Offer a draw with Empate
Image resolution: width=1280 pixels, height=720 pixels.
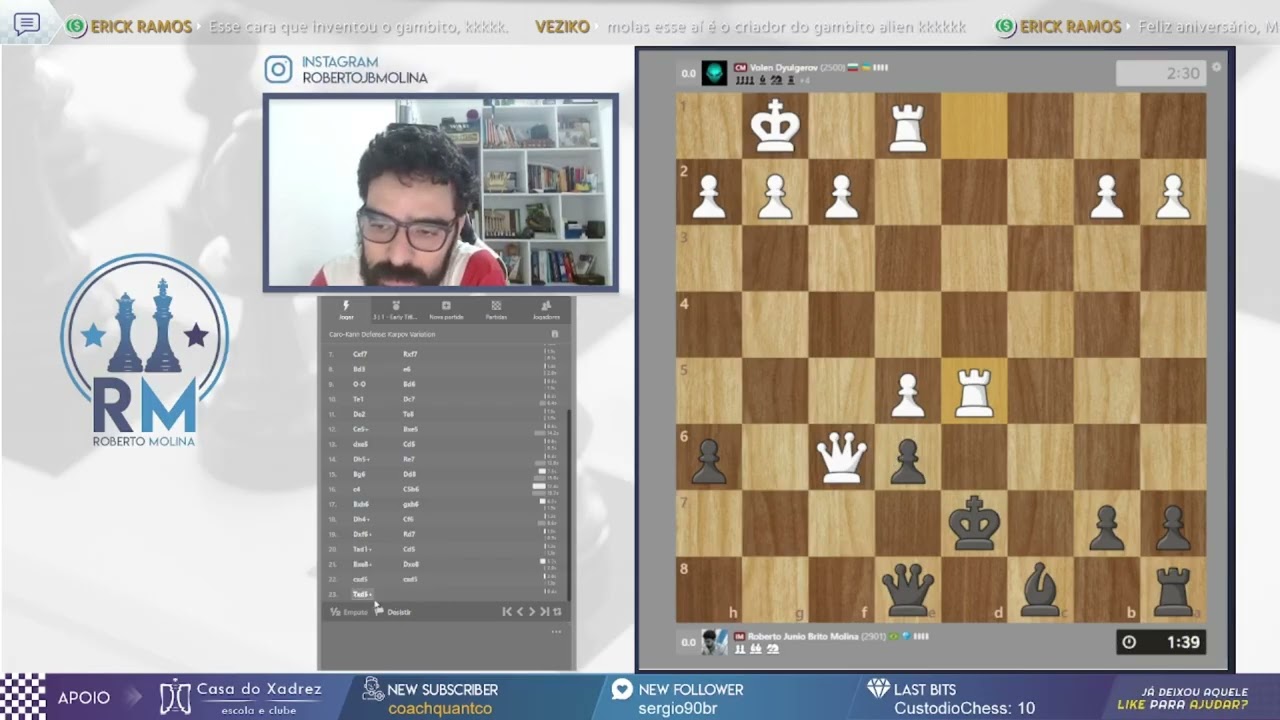pyautogui.click(x=349, y=611)
